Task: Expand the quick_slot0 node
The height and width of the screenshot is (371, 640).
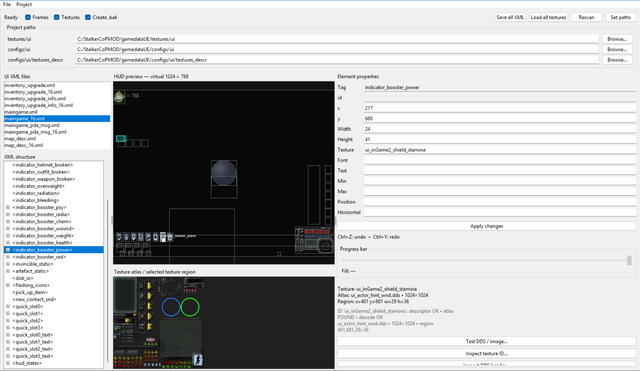Action: [x=8, y=307]
